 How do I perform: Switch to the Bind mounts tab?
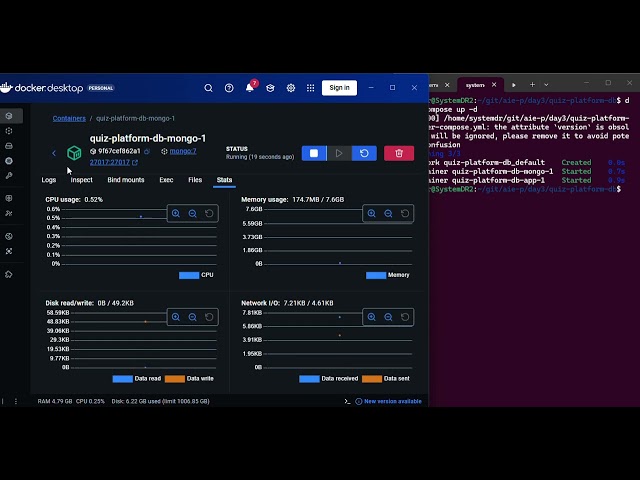pyautogui.click(x=126, y=180)
